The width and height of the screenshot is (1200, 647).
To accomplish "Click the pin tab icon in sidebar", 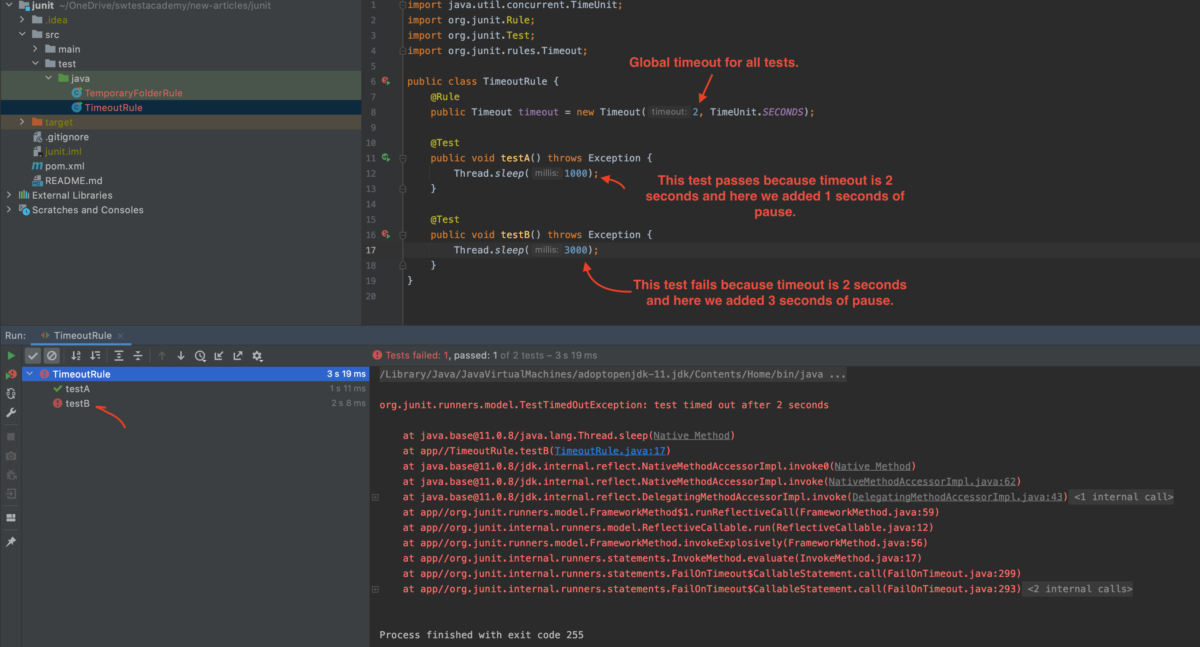I will [x=10, y=541].
